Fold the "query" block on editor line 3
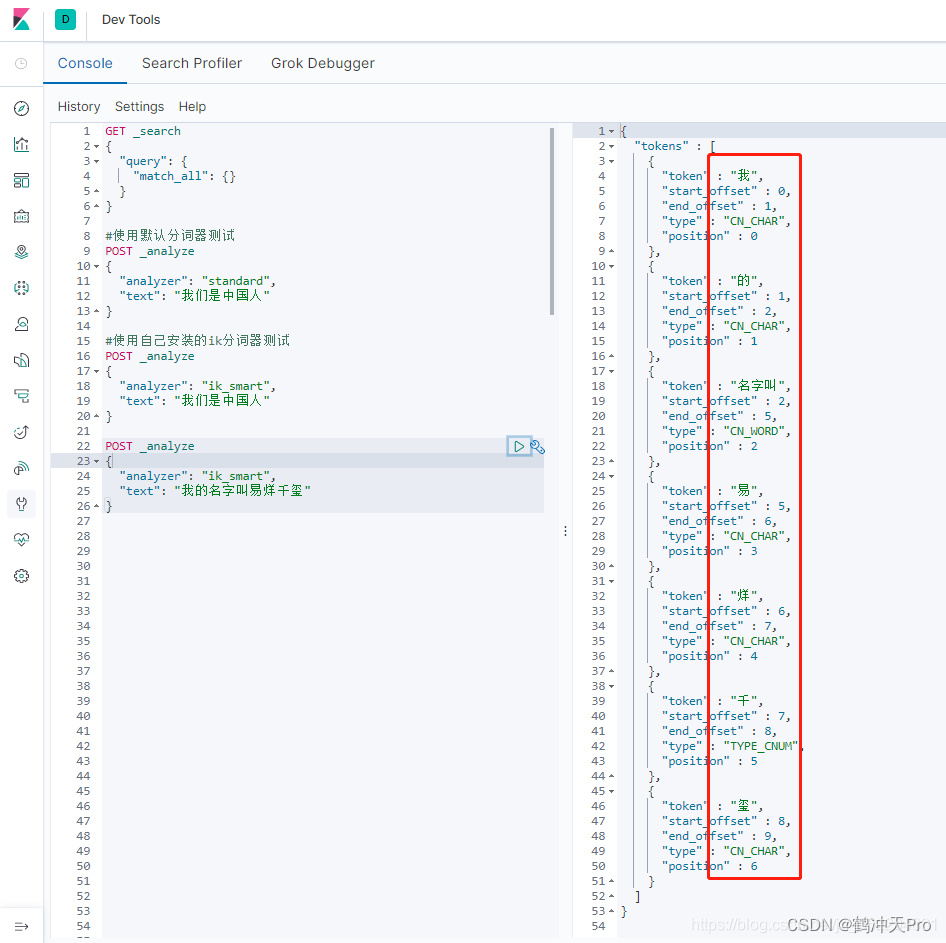 click(x=96, y=161)
